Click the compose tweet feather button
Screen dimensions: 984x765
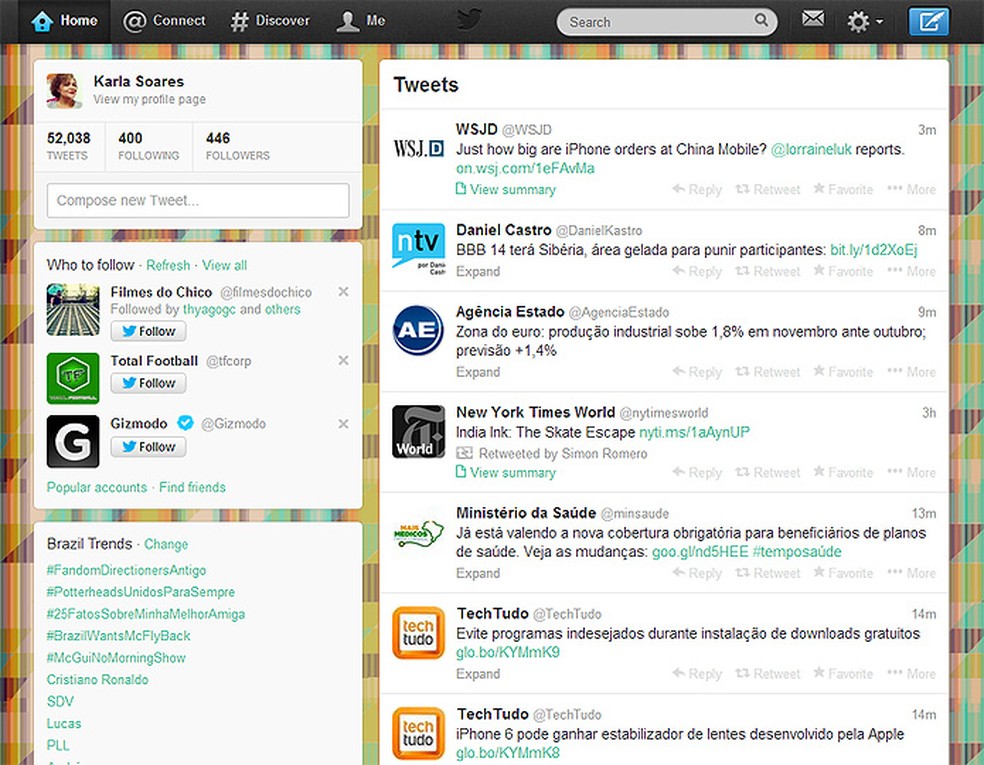(x=929, y=21)
